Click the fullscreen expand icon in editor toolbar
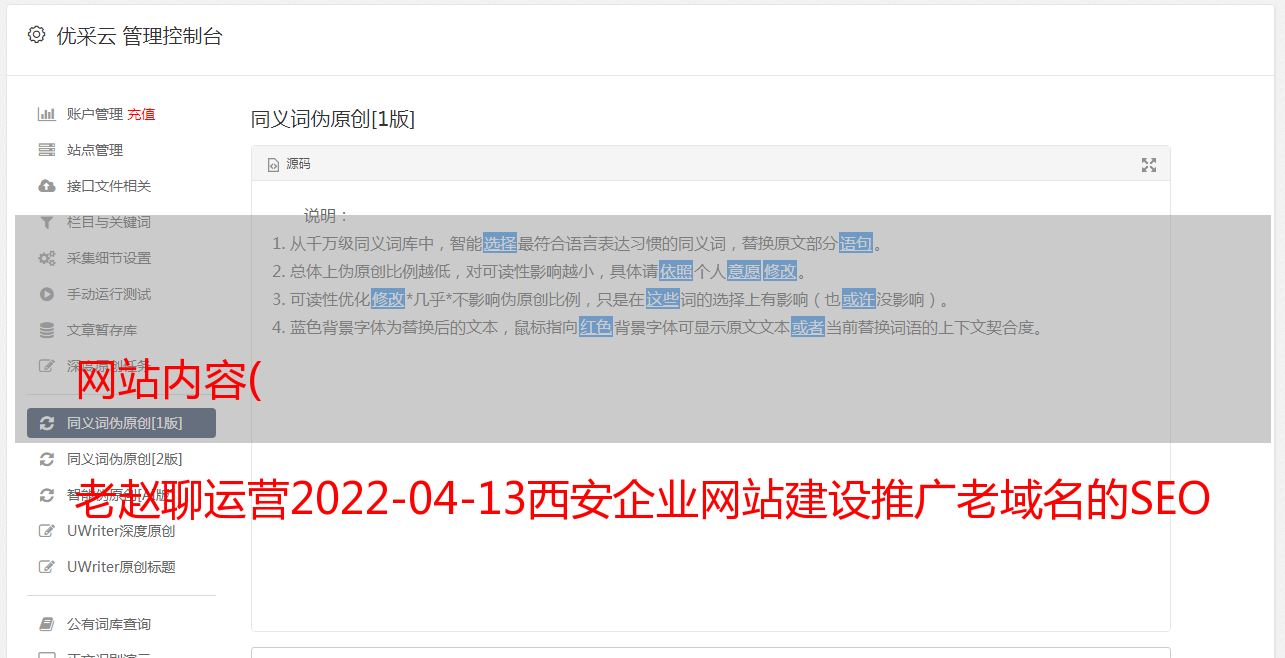 pyautogui.click(x=1149, y=165)
